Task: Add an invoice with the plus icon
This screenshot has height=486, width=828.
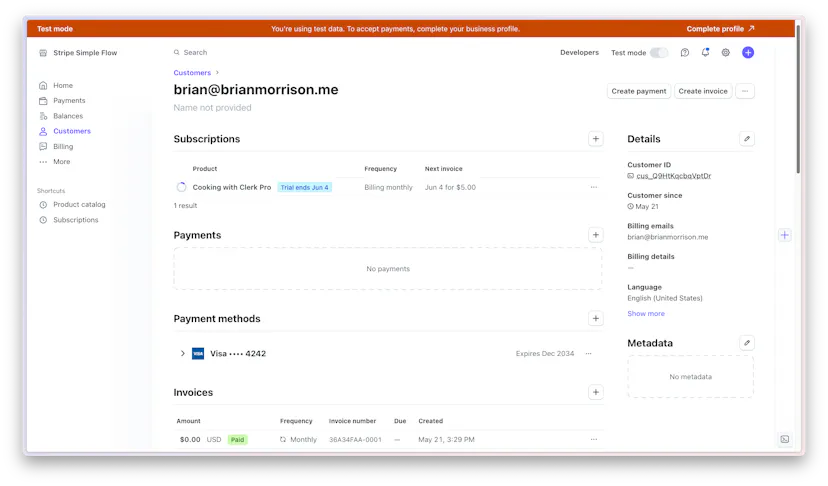Action: (596, 392)
